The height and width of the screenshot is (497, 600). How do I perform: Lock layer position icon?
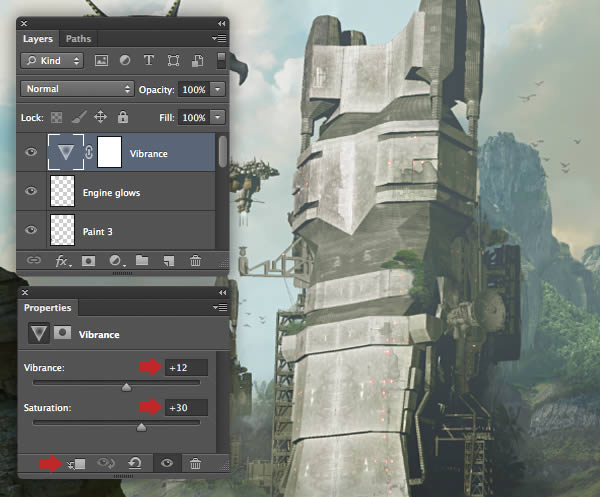coord(100,117)
